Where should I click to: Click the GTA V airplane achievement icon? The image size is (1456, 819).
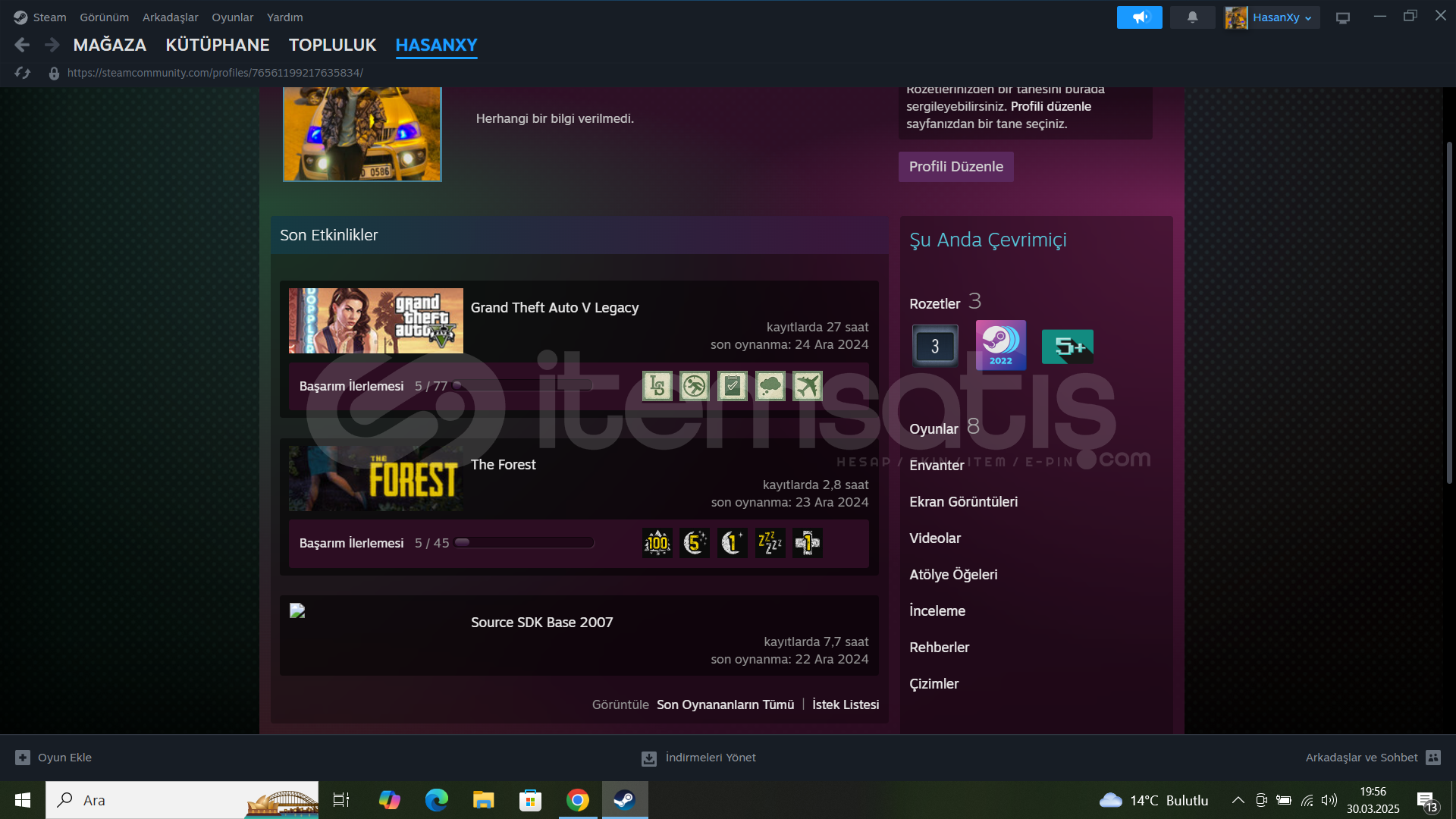coord(808,386)
